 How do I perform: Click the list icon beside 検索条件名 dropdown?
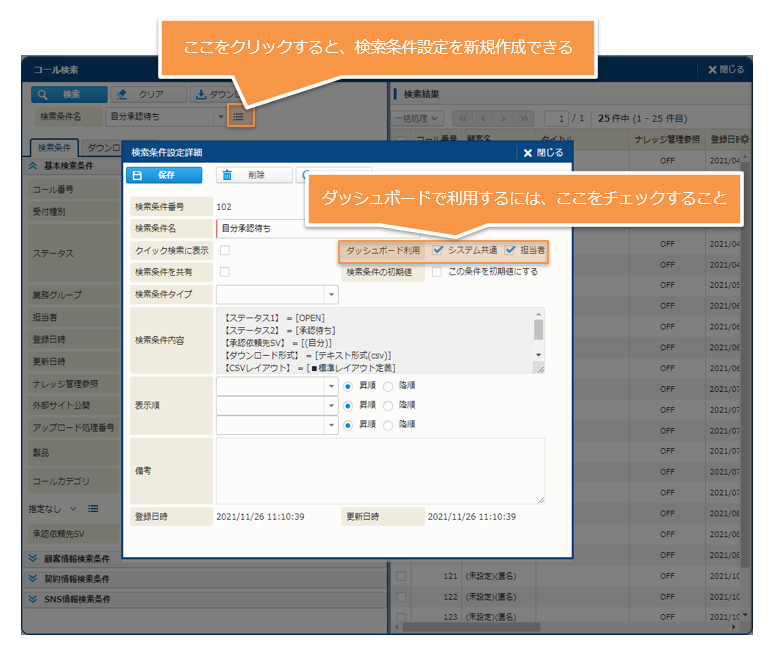239,117
